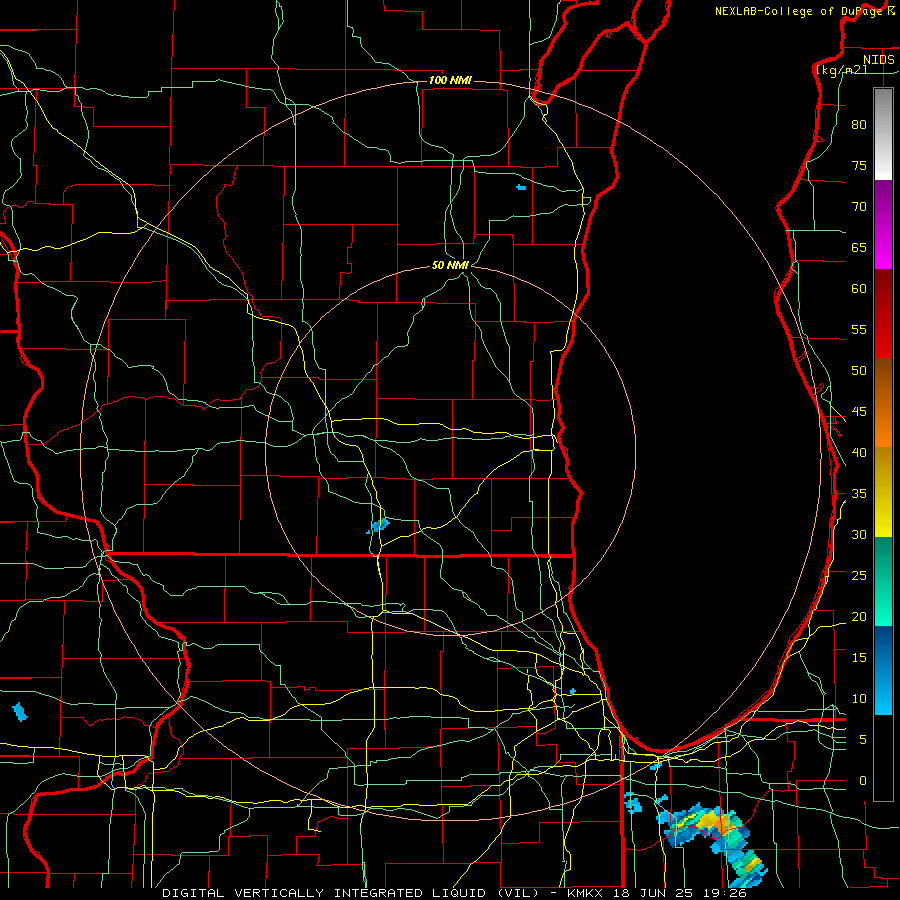Viewport: 900px width, 900px height.
Task: Click the 0 value on the VIL scale
Action: 863,781
